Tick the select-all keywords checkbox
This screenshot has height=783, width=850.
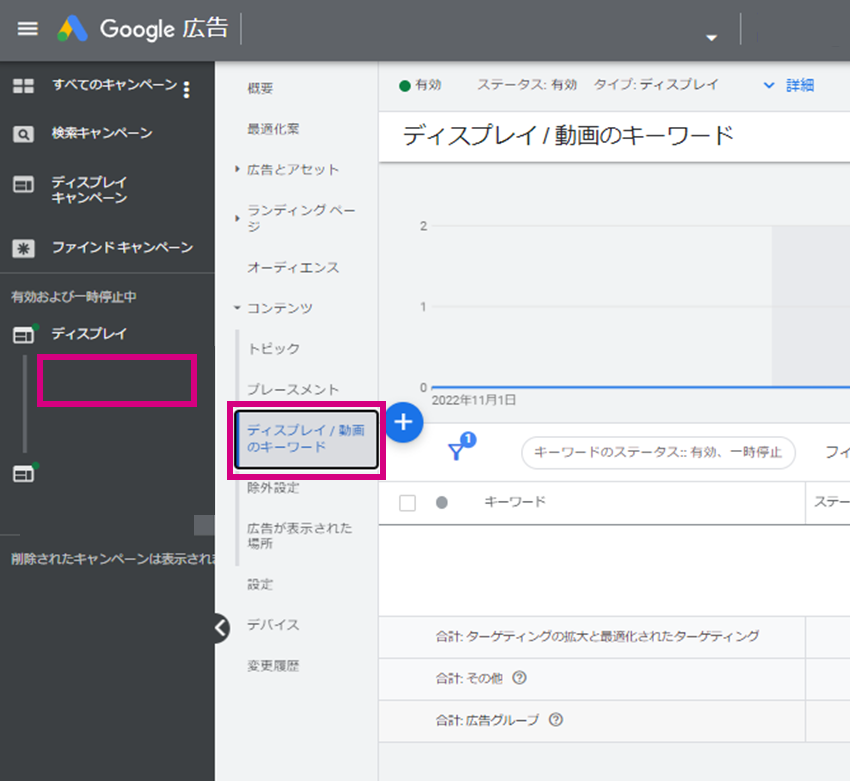coord(407,503)
